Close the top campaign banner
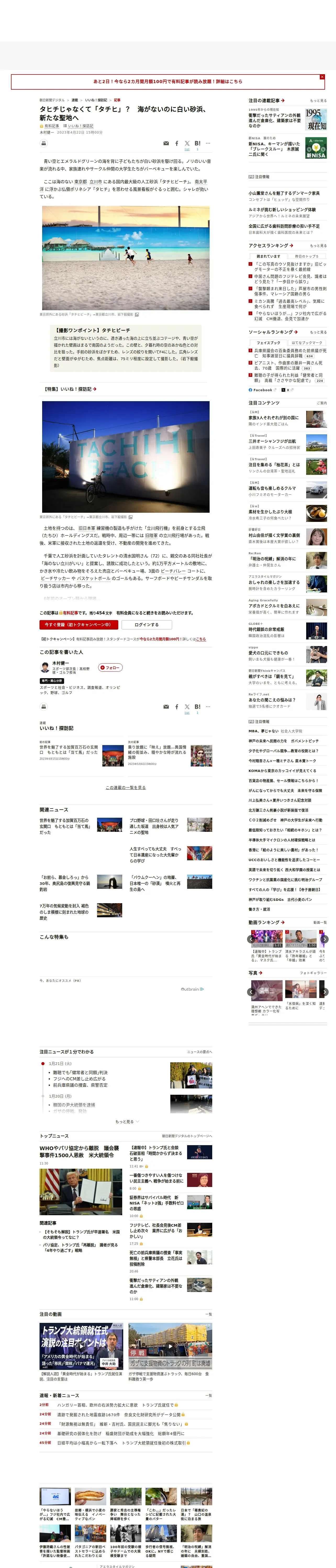Image resolution: width=336 pixels, height=1568 pixels. point(322,77)
